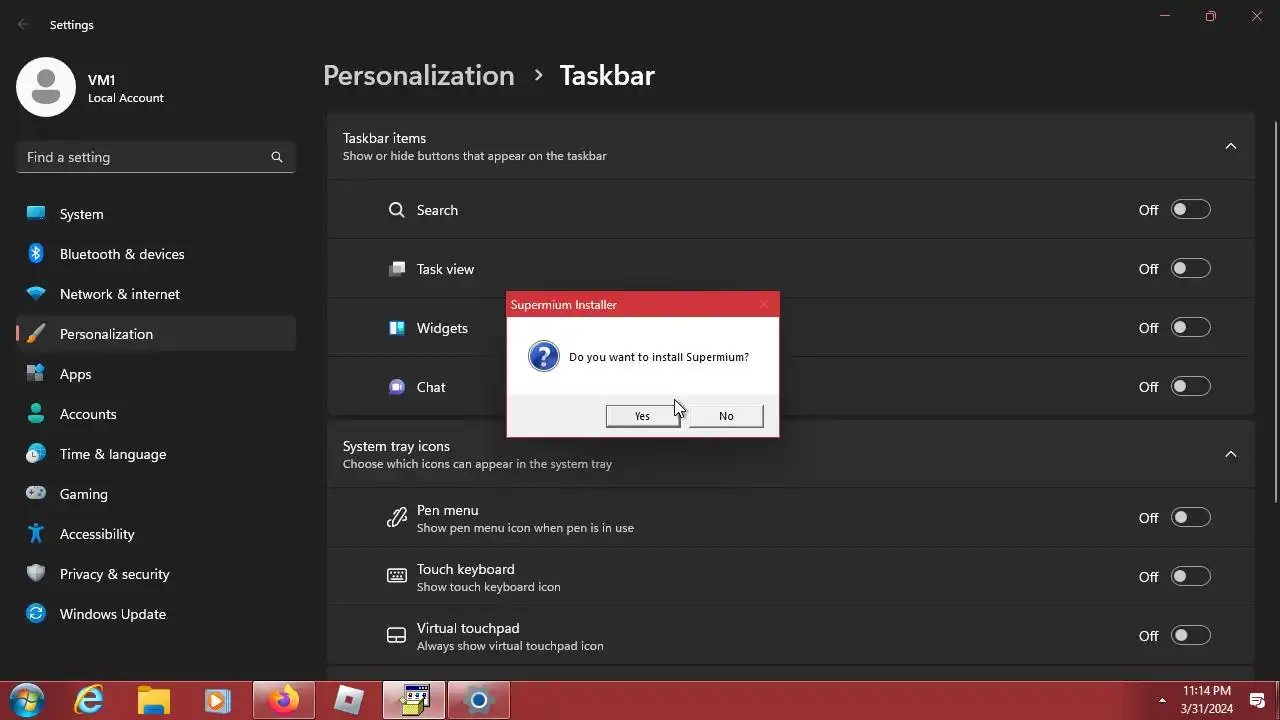Open Gaming settings in the sidebar
This screenshot has height=720, width=1280.
click(156, 494)
